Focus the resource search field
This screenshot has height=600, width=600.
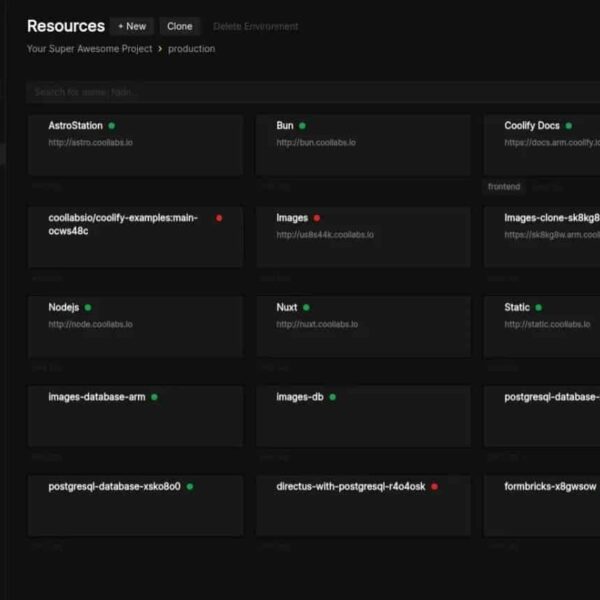(x=313, y=92)
